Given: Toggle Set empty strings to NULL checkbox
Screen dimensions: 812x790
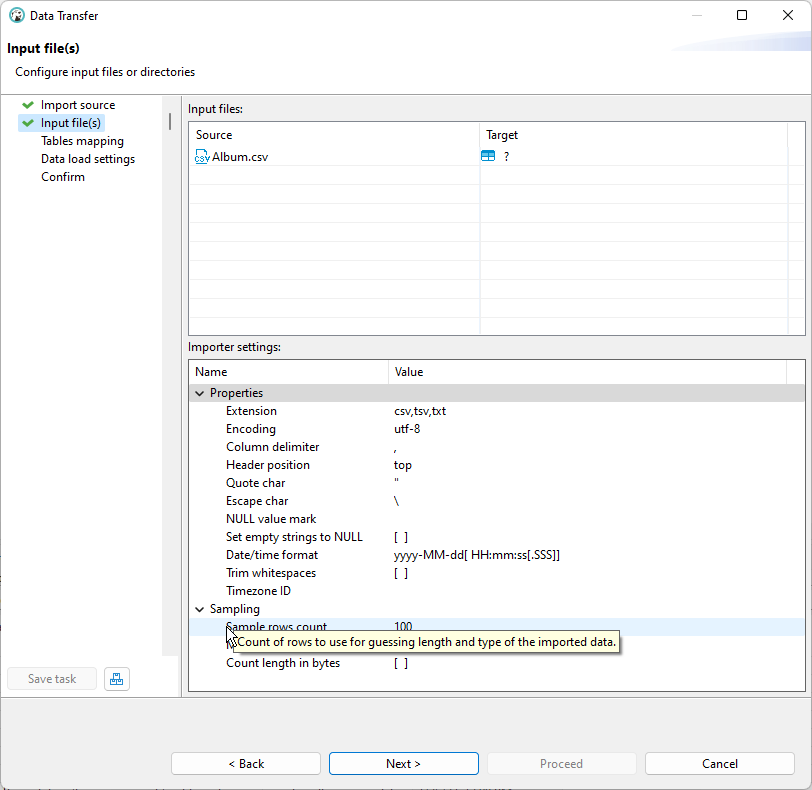Looking at the screenshot, I should pyautogui.click(x=399, y=536).
